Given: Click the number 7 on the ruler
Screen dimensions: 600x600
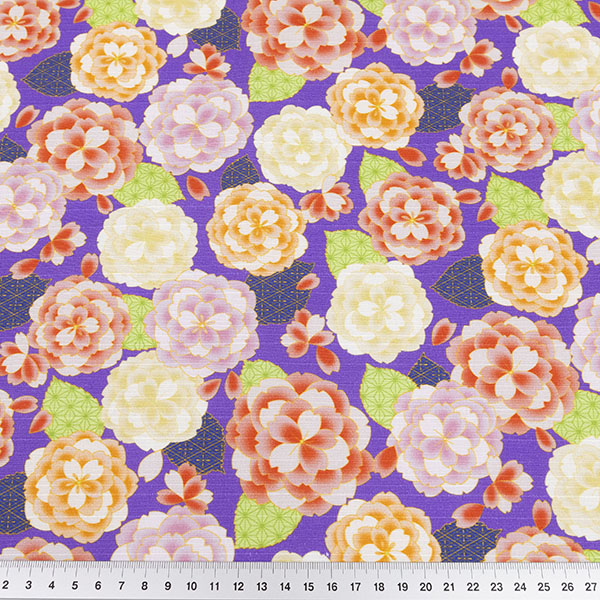Looking at the screenshot, I should pos(121,585).
